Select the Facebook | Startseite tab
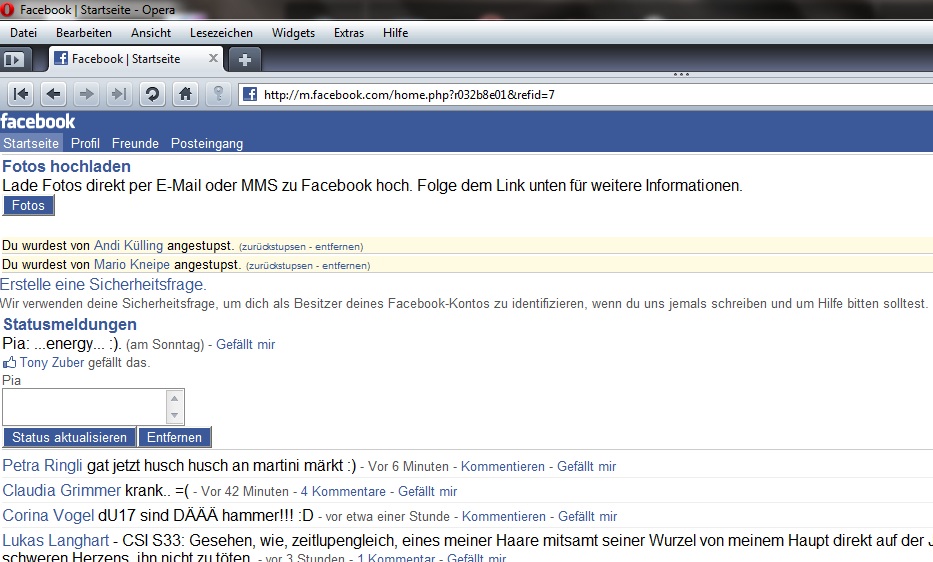Screen dimensions: 933x562 point(136,58)
